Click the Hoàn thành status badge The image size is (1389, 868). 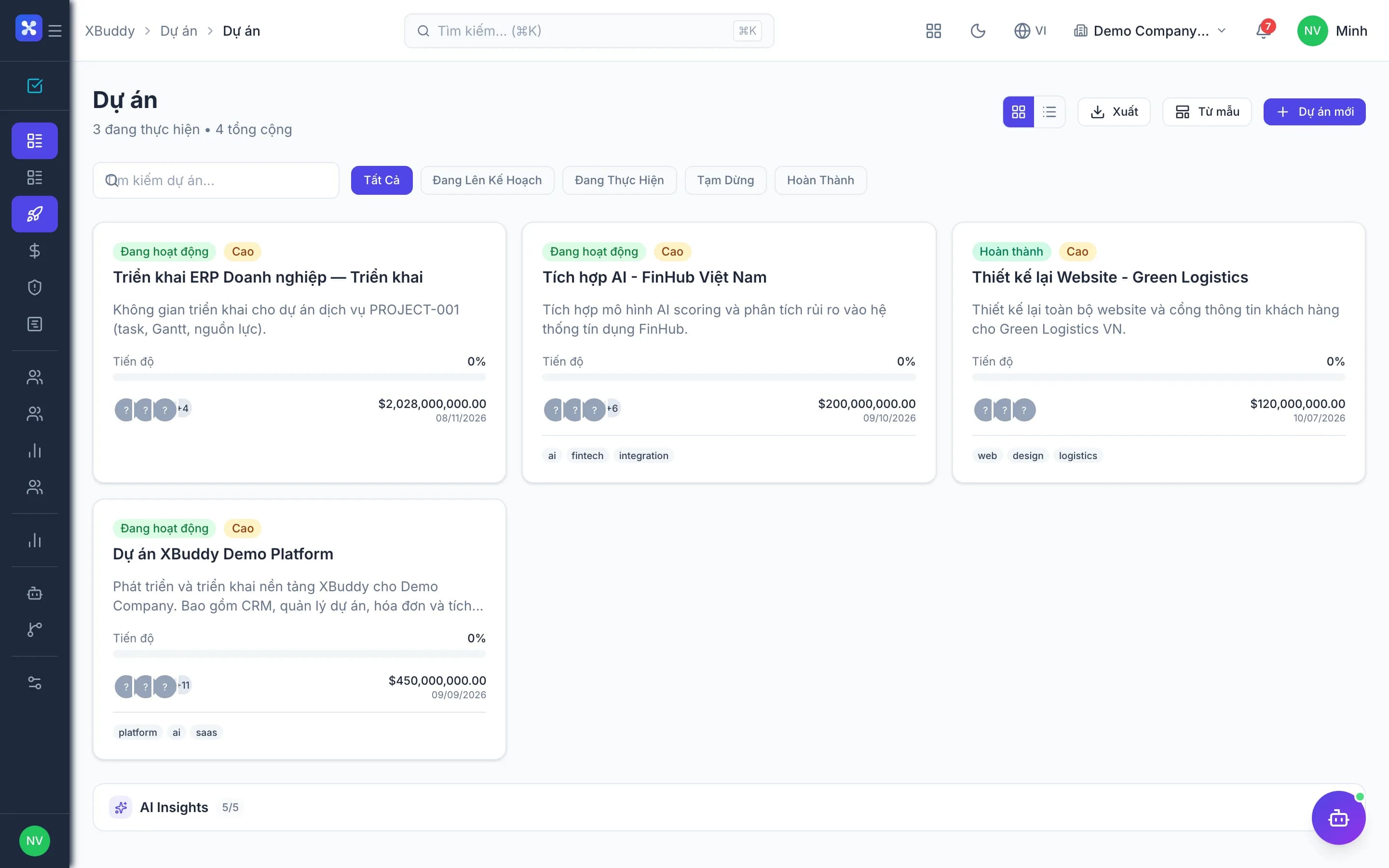tap(1011, 251)
